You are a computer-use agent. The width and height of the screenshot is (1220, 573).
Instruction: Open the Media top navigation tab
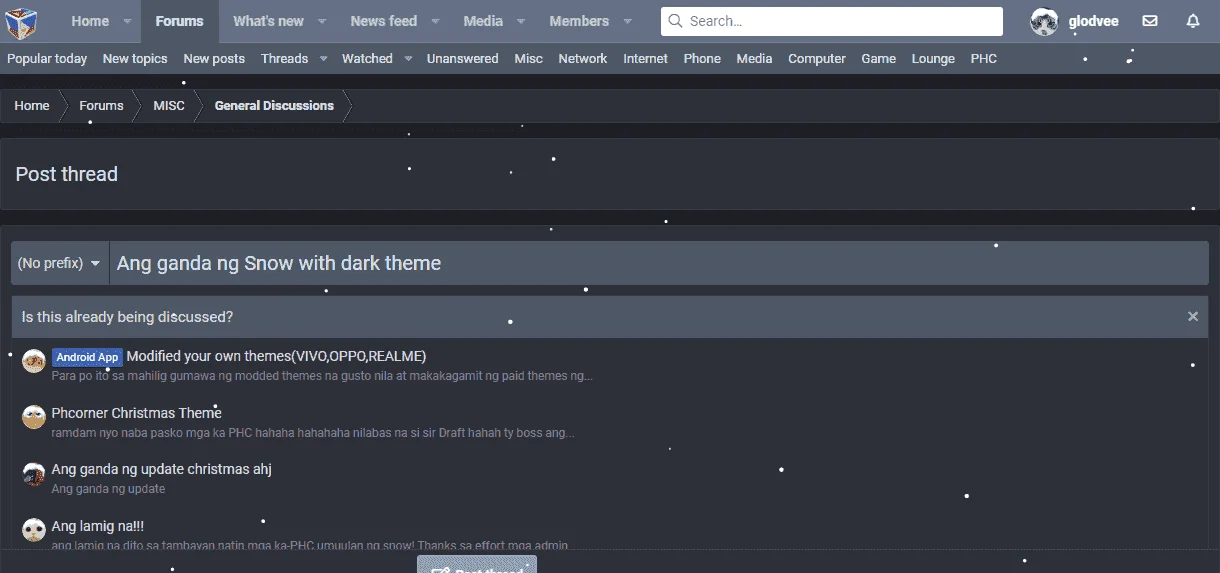(483, 21)
